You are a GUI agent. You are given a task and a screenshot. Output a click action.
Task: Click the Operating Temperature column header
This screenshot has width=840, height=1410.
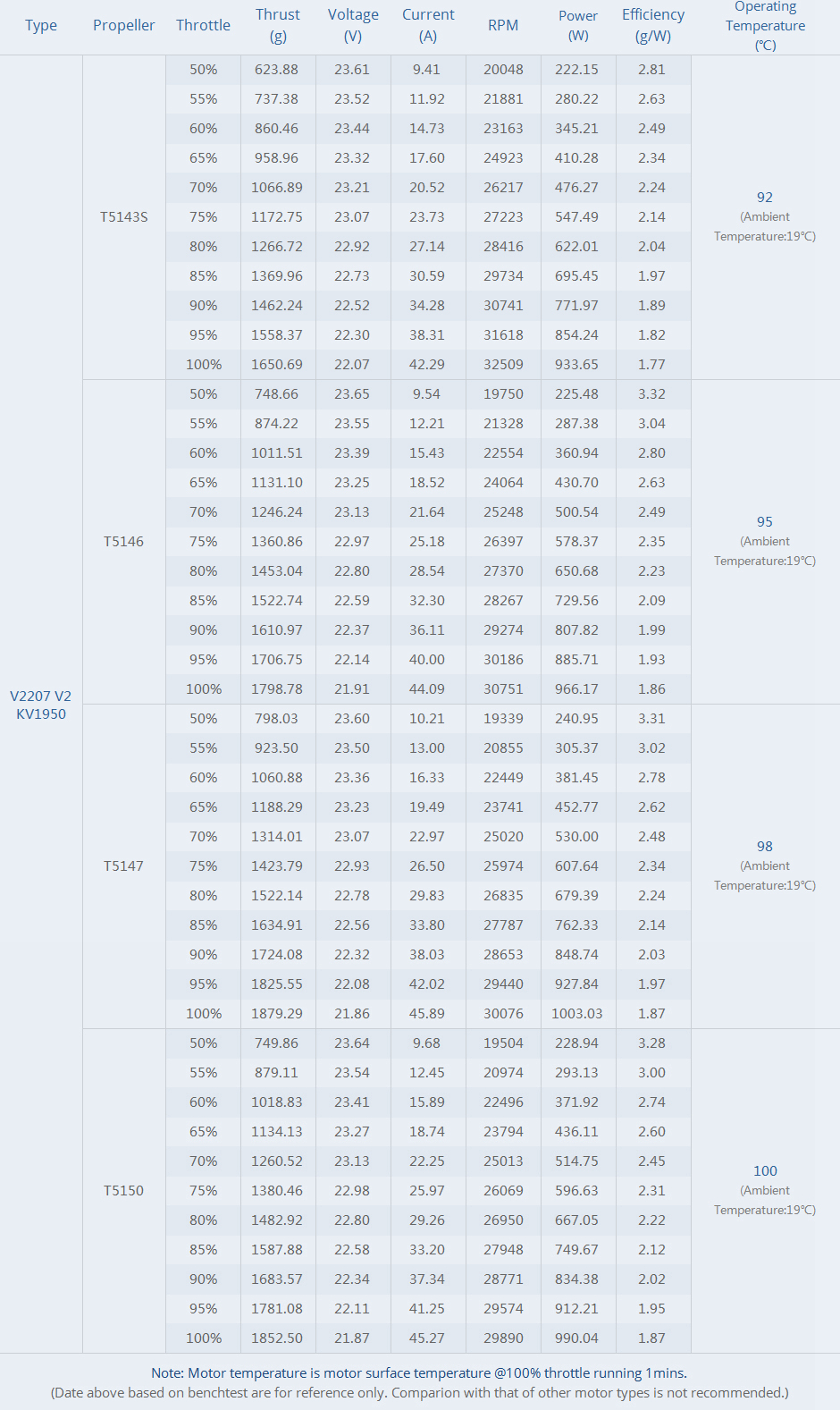click(x=765, y=26)
